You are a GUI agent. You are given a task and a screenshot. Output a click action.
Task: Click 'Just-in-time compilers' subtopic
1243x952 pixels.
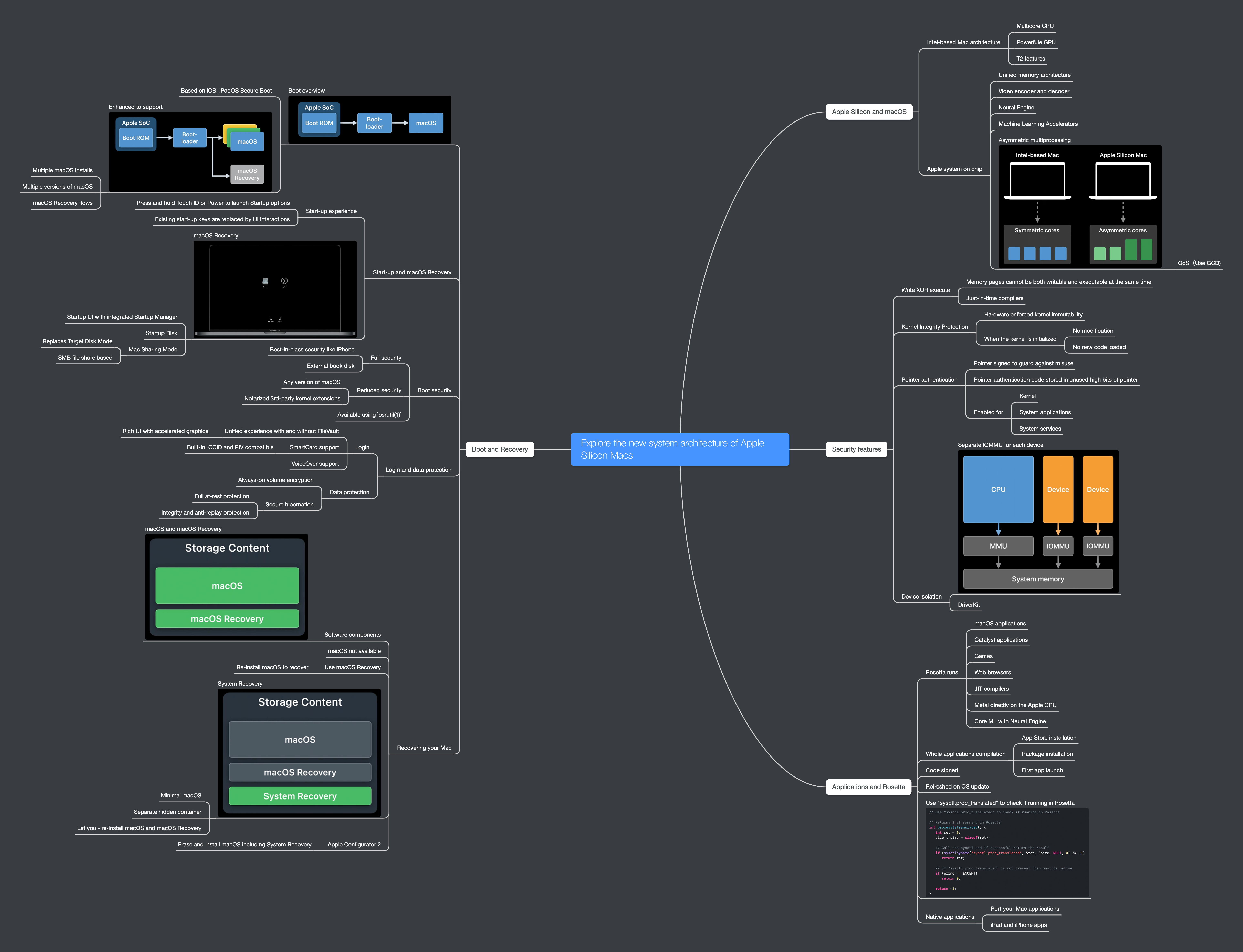tap(995, 298)
